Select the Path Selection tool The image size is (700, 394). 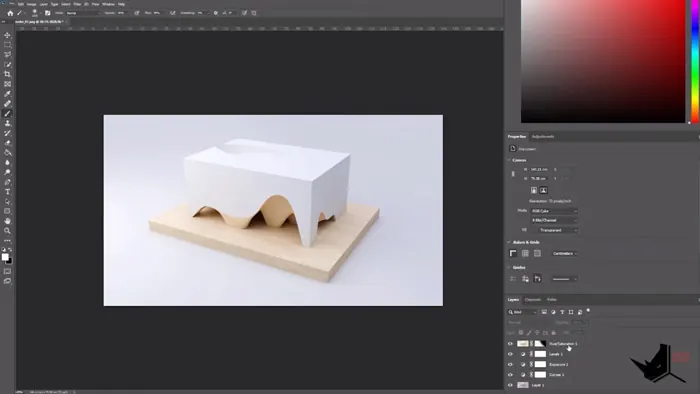(x=7, y=202)
